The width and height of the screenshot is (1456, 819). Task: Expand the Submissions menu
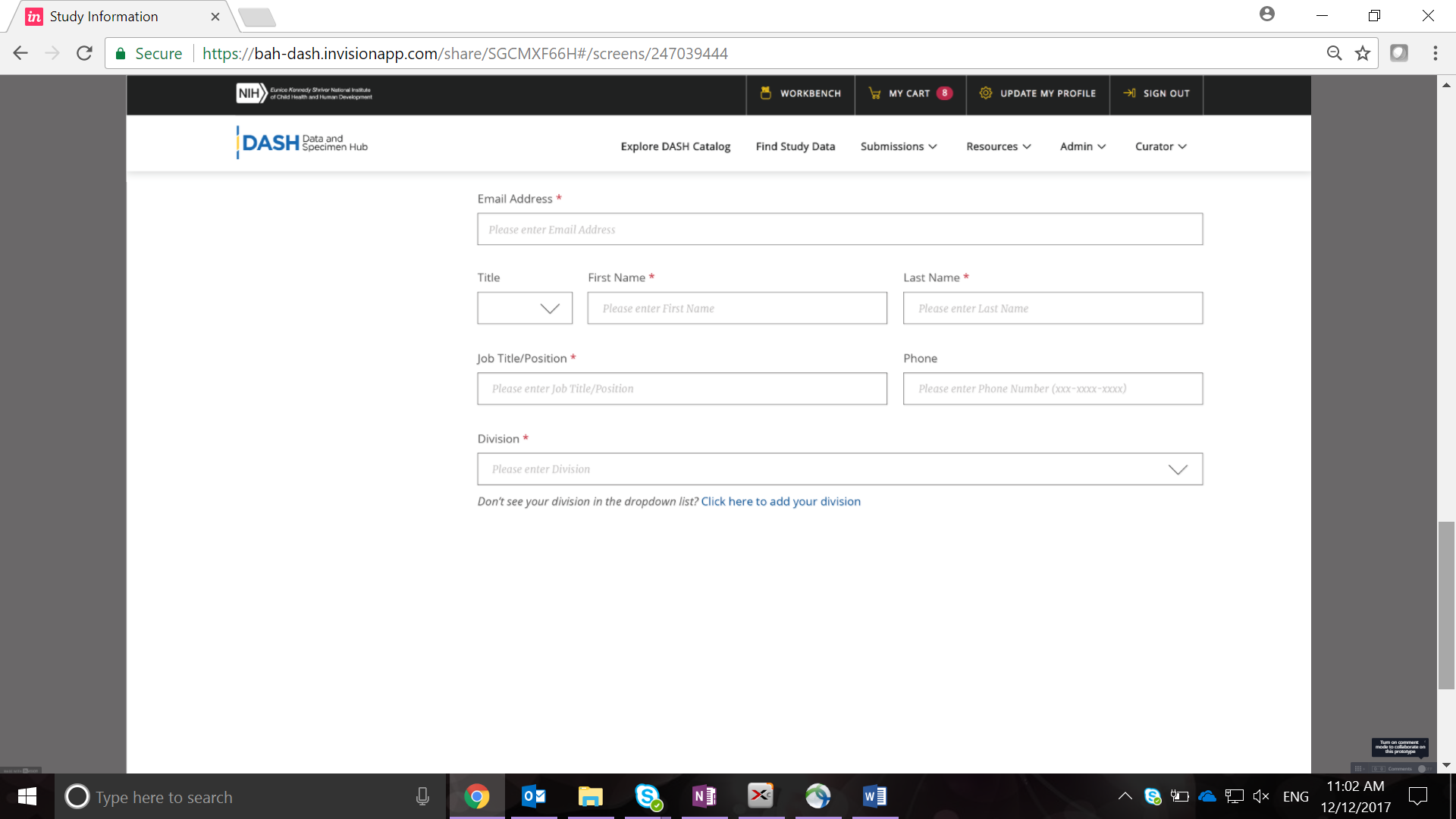(898, 146)
